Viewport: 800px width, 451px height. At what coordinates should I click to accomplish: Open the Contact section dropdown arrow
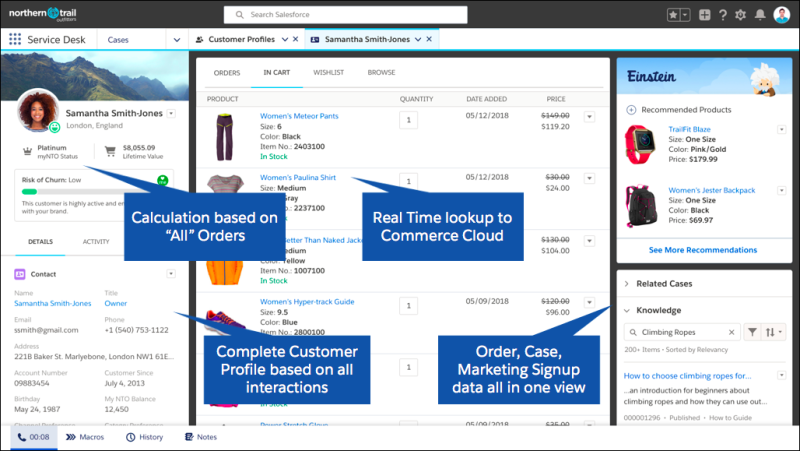(171, 274)
